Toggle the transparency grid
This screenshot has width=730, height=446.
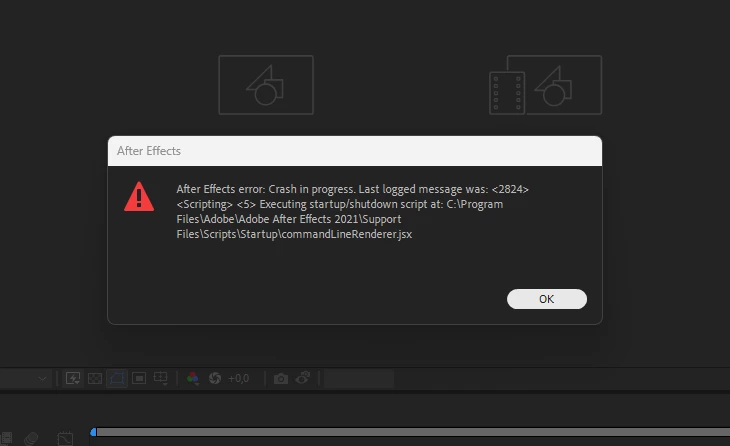[95, 378]
